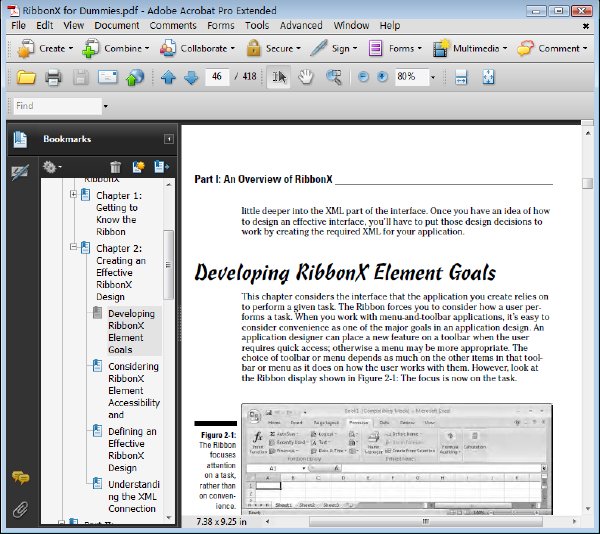Click the Developing RibbonX Element Goals heading
600x534 pixels.
click(x=345, y=273)
